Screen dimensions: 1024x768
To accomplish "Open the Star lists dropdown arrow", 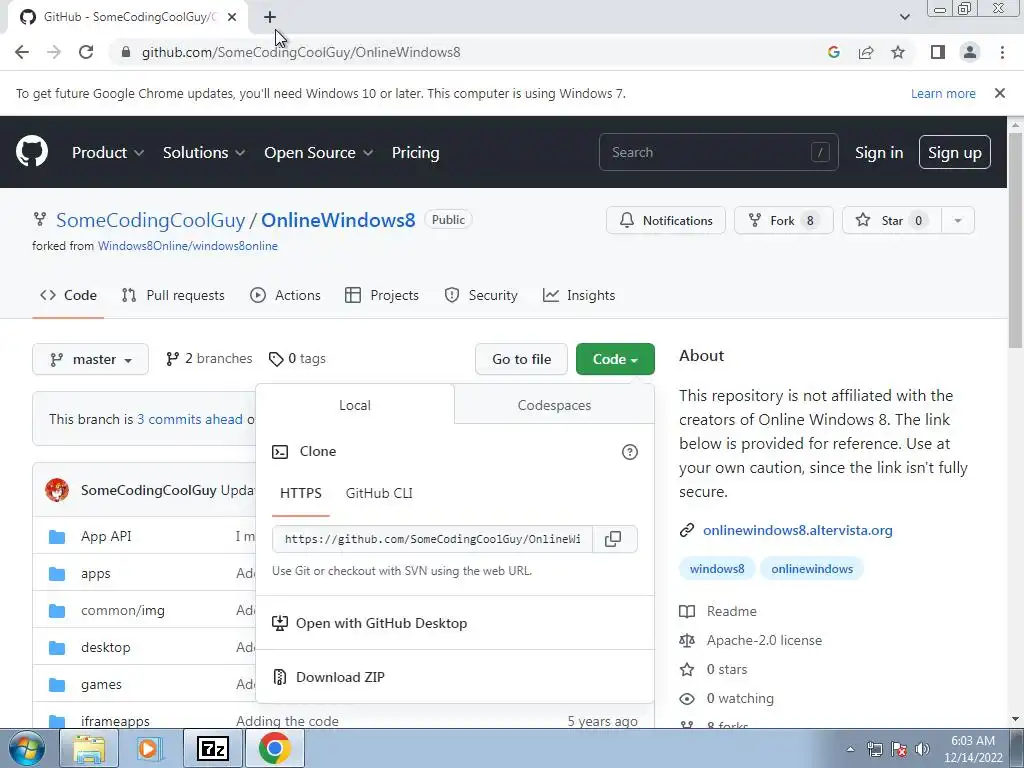I will coord(958,220).
